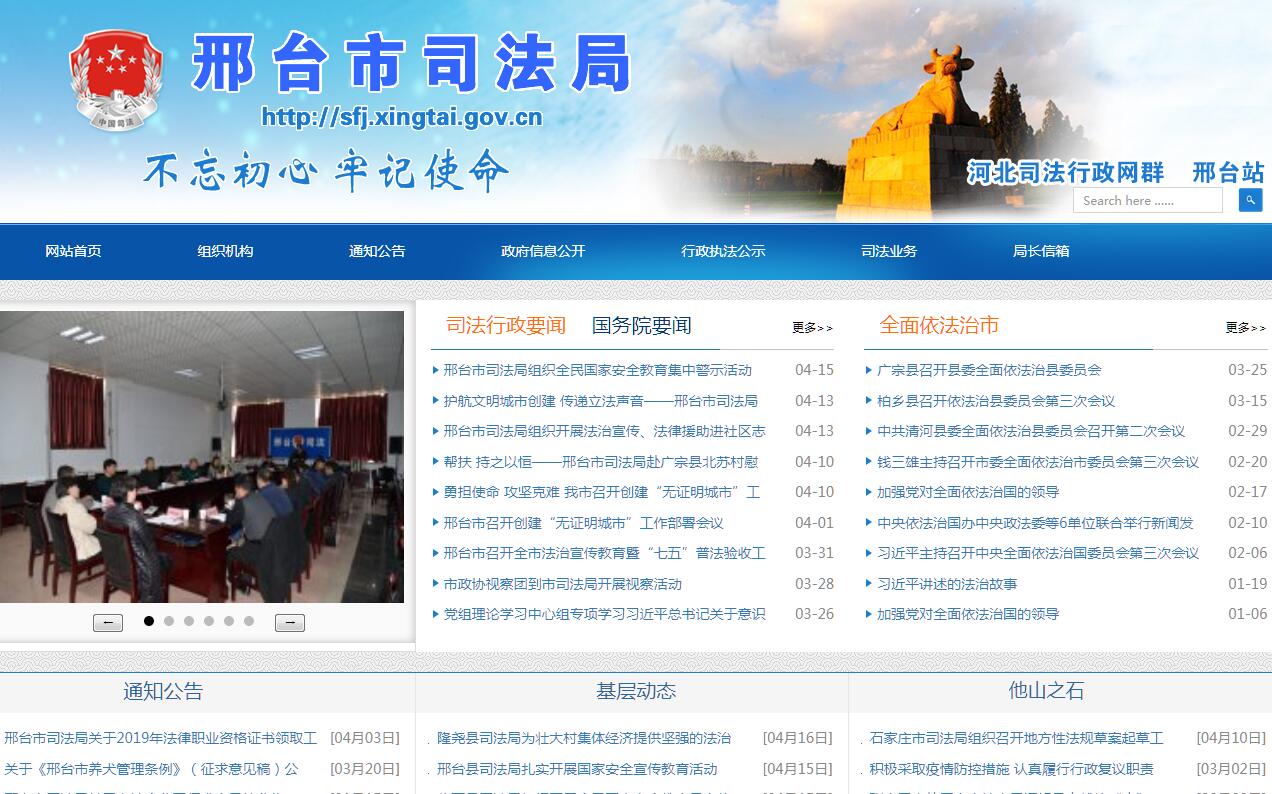Image resolution: width=1272 pixels, height=794 pixels.
Task: Open the 网站首页 navigation item
Action: tap(73, 251)
